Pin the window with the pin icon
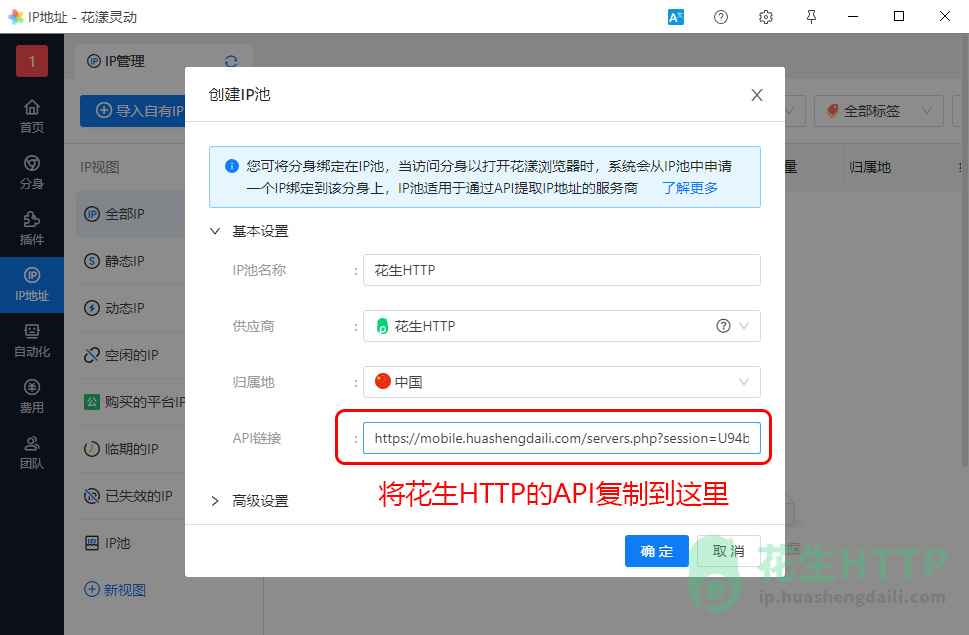This screenshot has width=969, height=635. pos(811,17)
